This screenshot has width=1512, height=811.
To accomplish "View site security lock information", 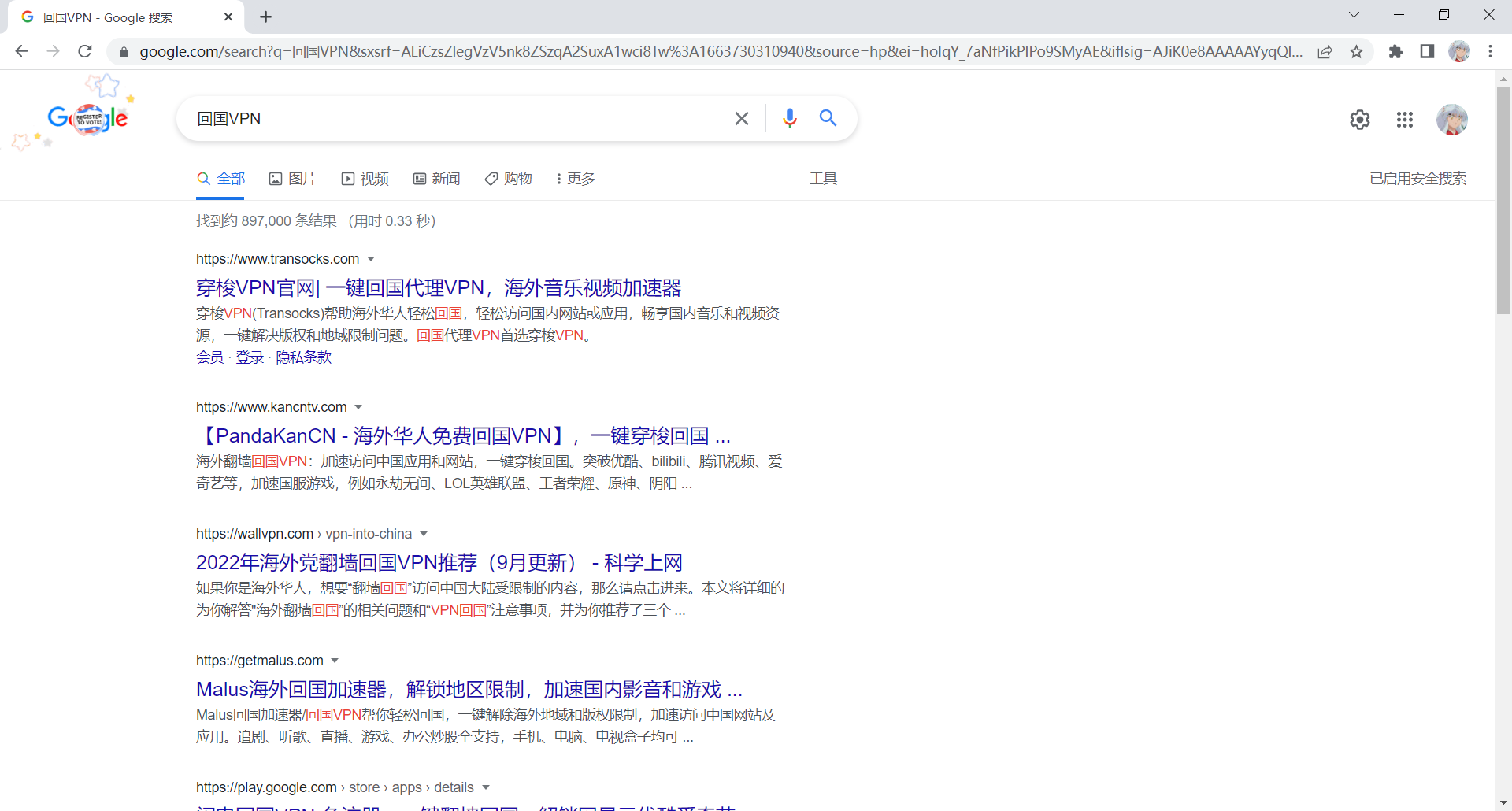I will click(124, 52).
